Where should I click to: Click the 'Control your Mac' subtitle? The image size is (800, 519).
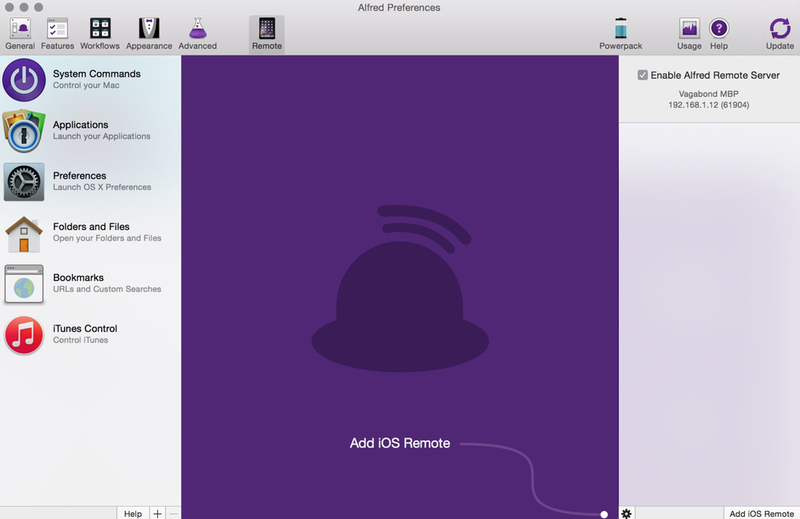tap(86, 85)
